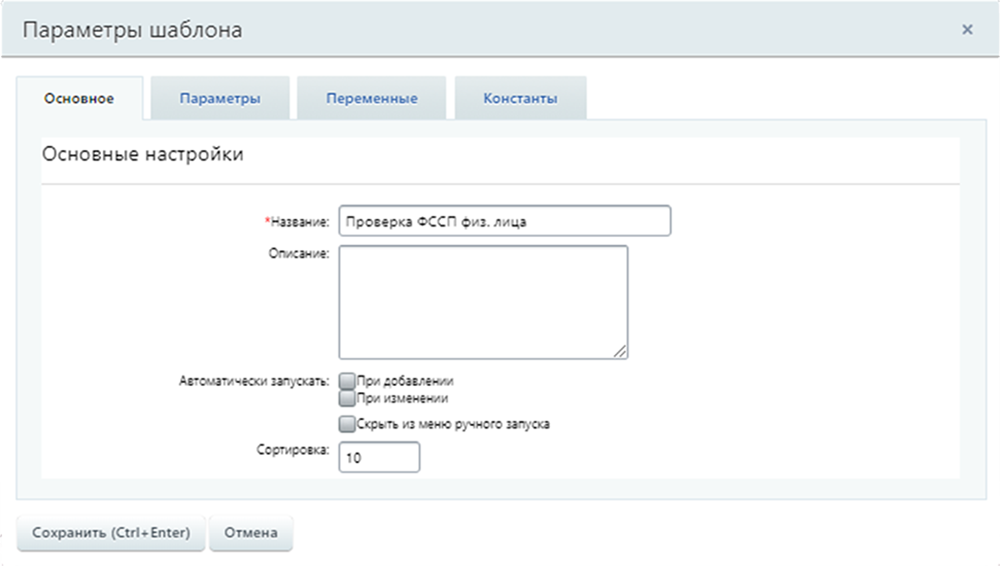
Task: Click the Сортировка number field
Action: [379, 457]
